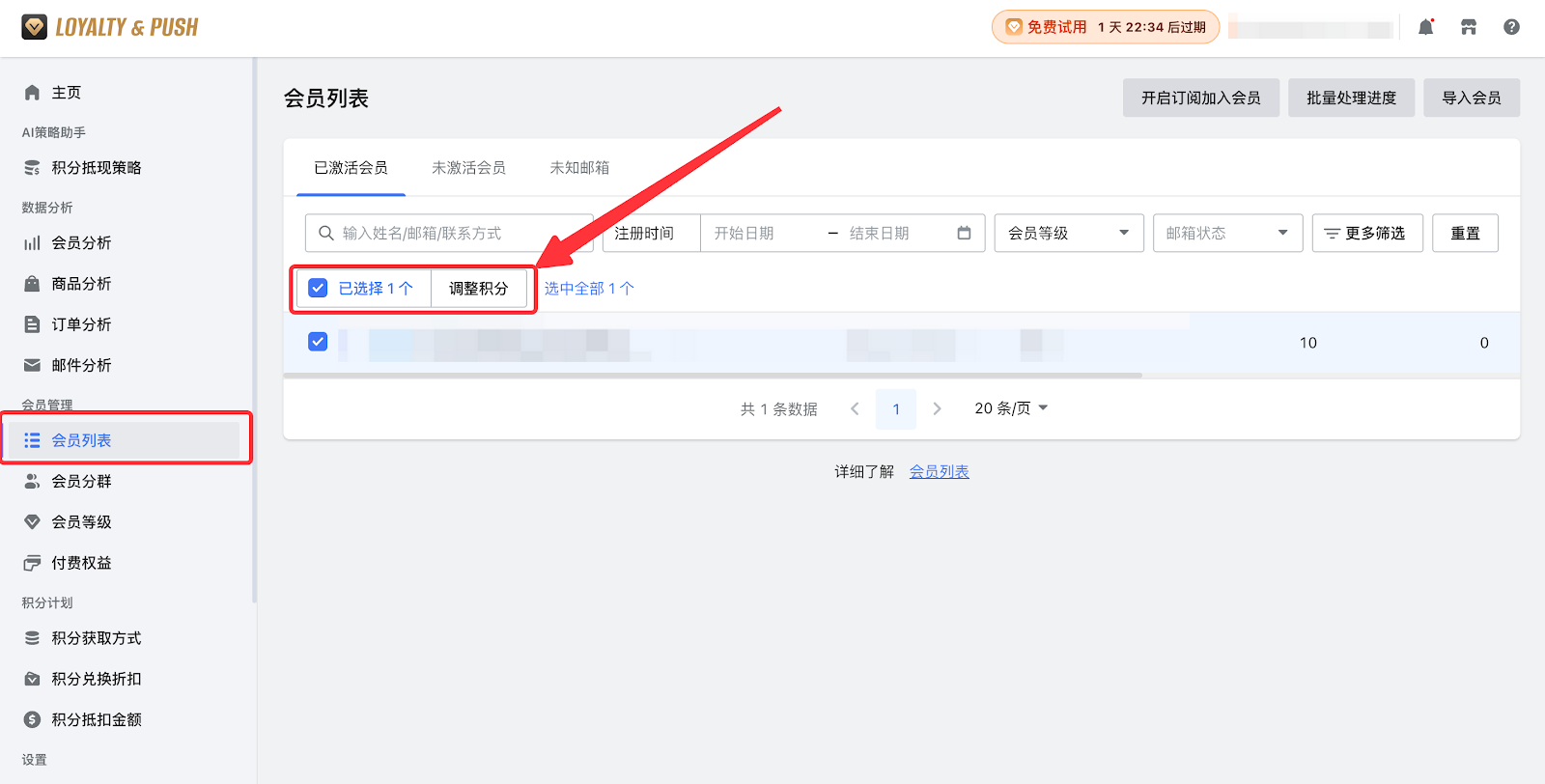1545x784 pixels.
Task: Open the 20 条/页 page size dropdown
Action: coord(1010,408)
